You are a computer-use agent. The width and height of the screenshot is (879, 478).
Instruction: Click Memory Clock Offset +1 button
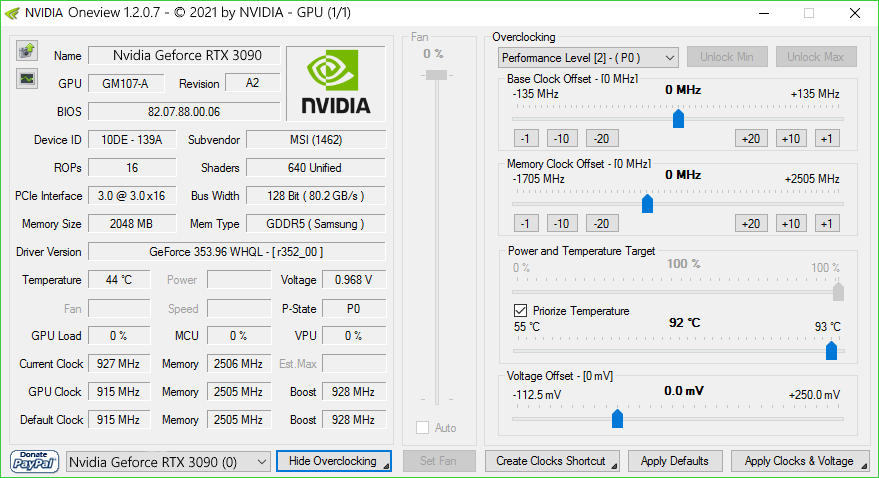coord(827,224)
